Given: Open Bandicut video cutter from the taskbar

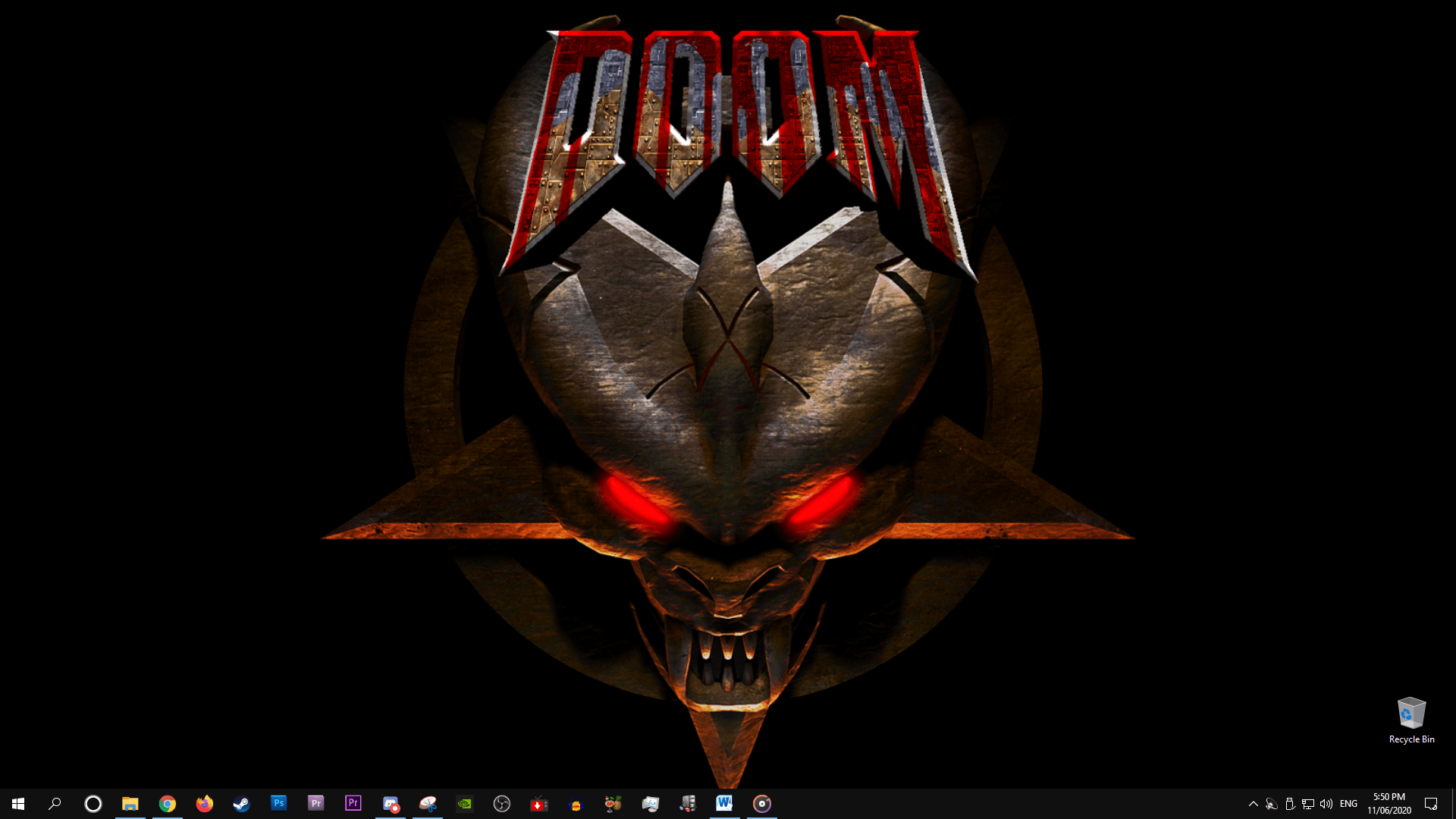Looking at the screenshot, I should tap(428, 803).
